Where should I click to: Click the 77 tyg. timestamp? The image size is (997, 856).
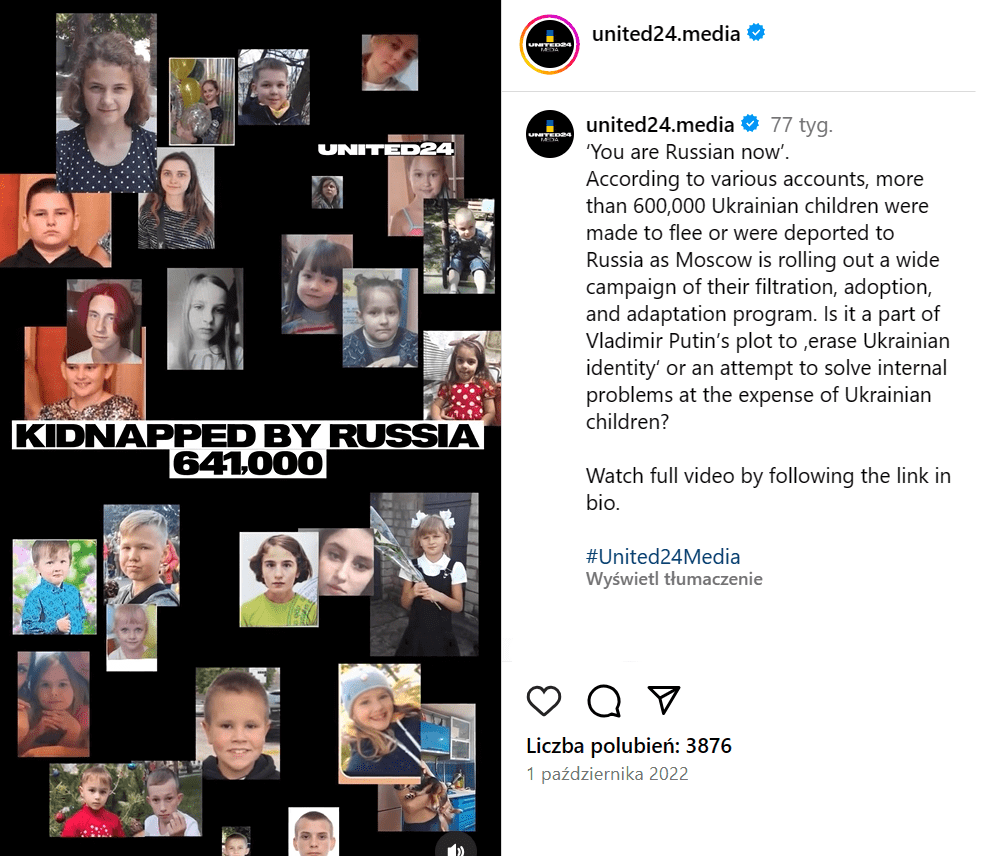[x=801, y=125]
